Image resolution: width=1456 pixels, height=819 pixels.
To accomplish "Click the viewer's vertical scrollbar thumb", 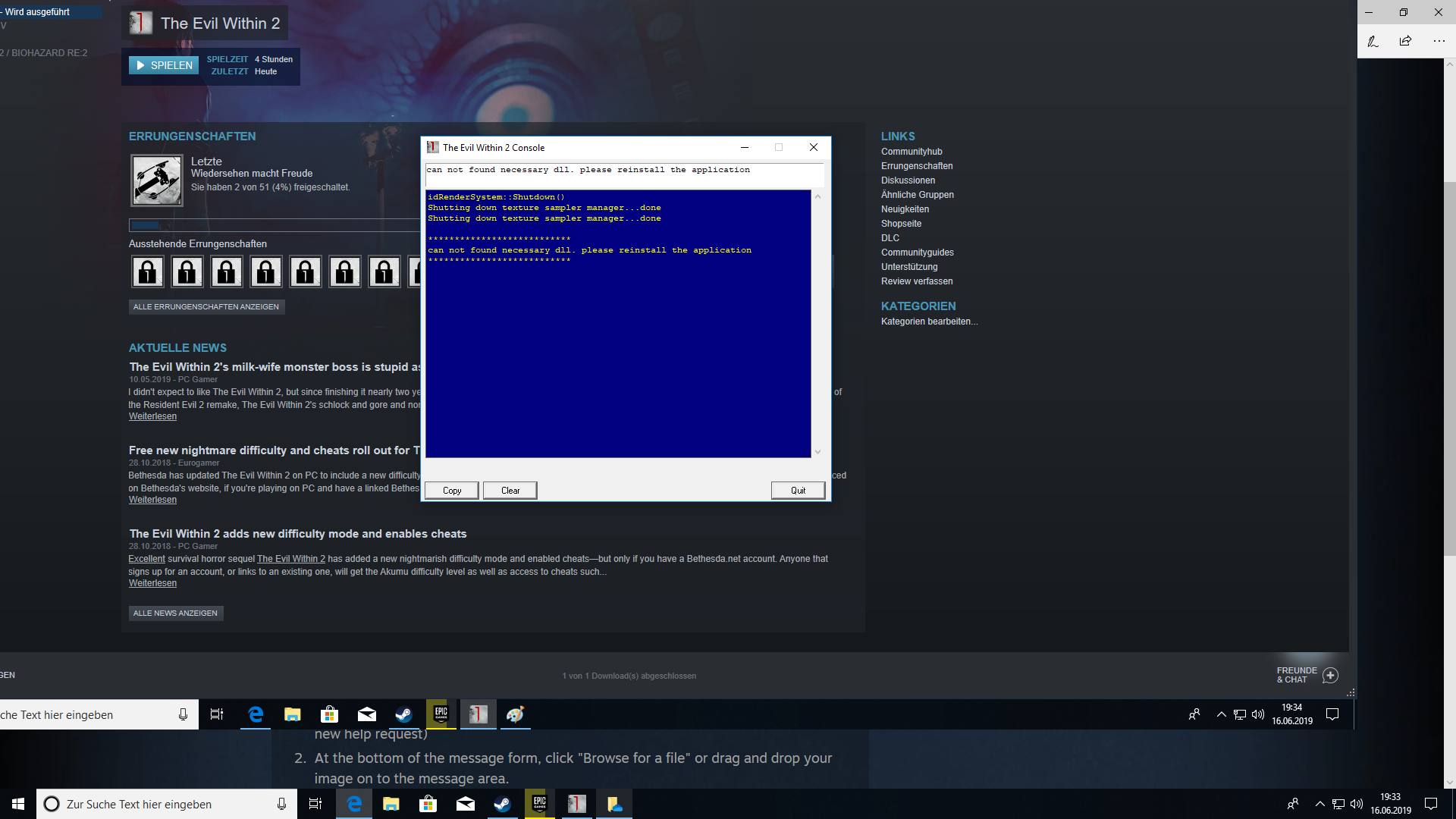I will (x=1449, y=369).
